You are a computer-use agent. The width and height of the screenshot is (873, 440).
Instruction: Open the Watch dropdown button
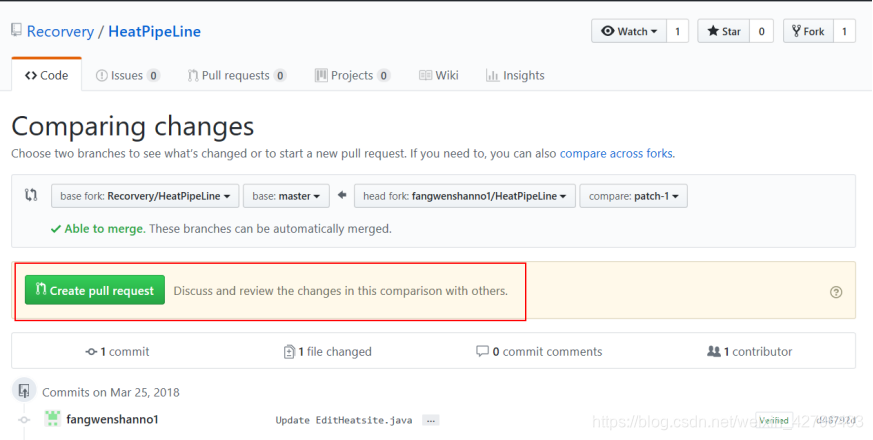coord(629,31)
